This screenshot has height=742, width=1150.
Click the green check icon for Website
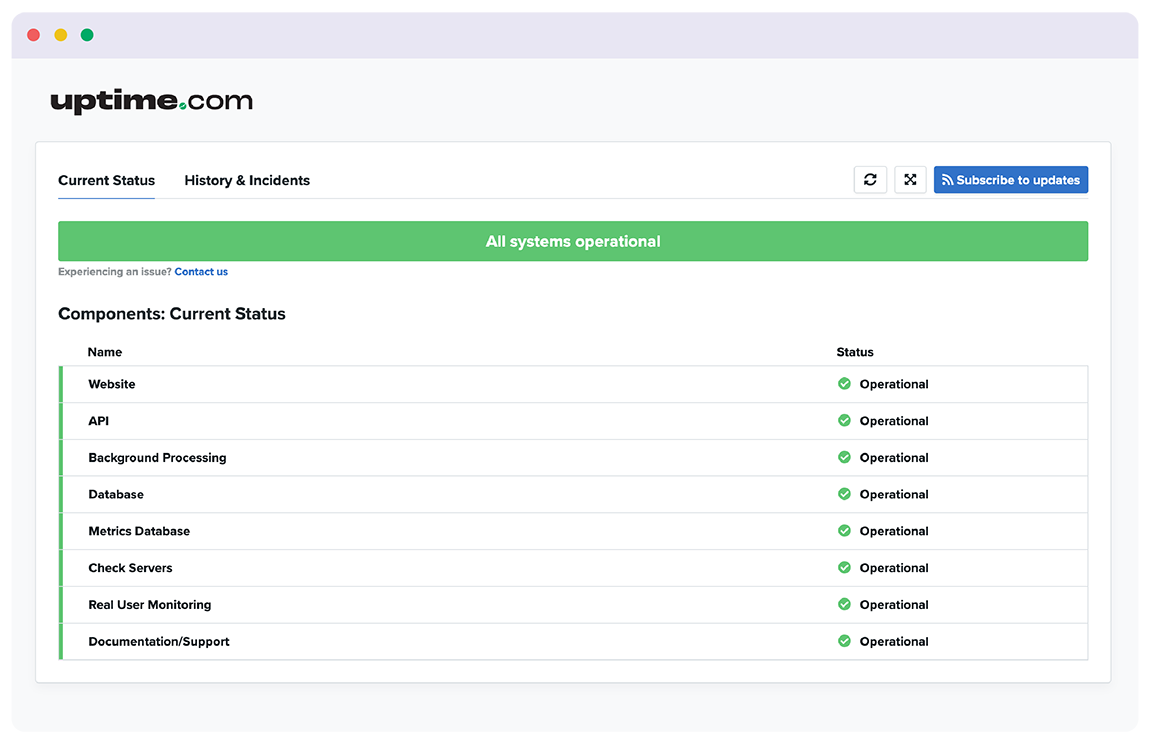point(844,383)
